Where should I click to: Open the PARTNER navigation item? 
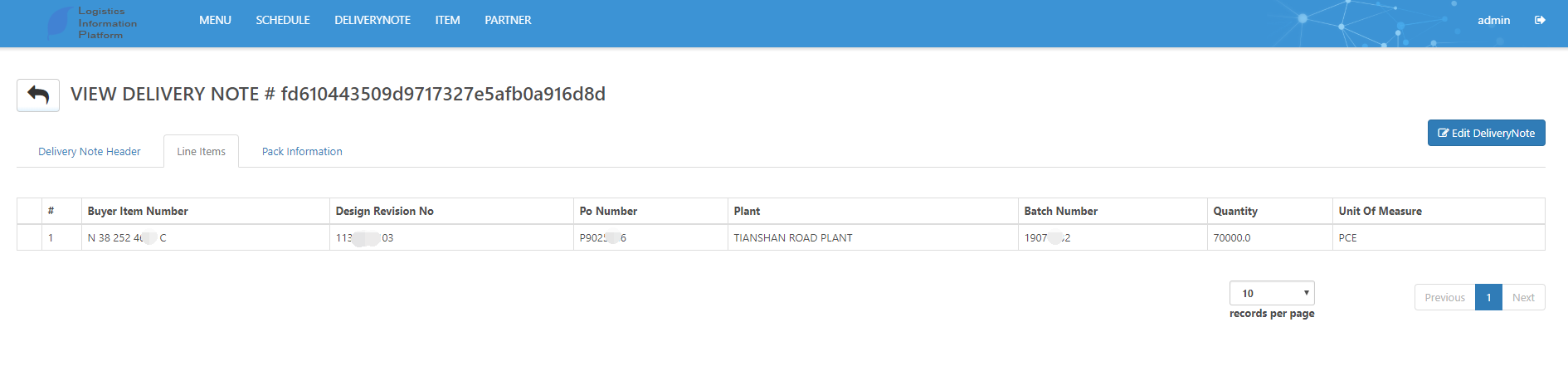click(x=508, y=20)
